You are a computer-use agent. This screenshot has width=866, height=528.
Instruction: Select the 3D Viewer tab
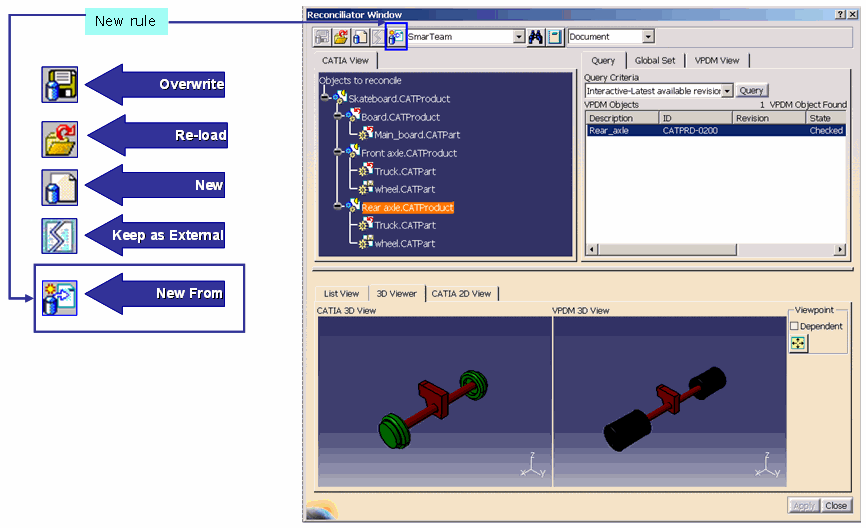click(x=397, y=293)
